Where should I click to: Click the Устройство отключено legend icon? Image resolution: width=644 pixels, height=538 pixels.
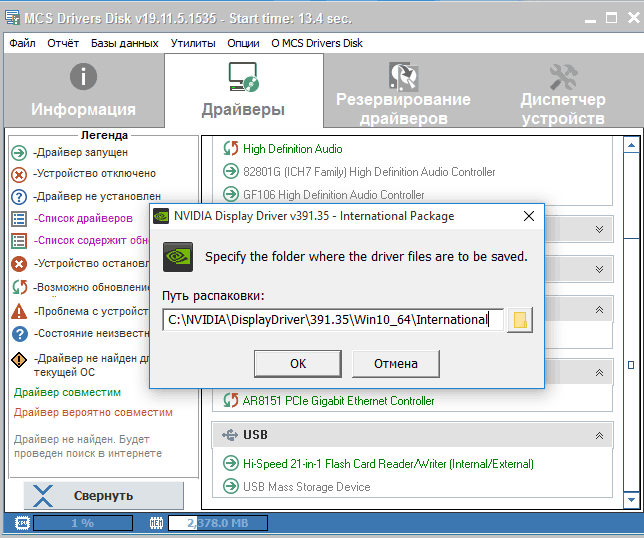tap(19, 175)
